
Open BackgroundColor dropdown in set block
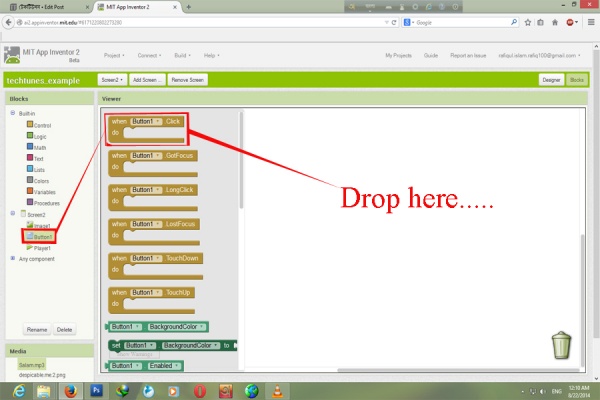click(x=190, y=345)
